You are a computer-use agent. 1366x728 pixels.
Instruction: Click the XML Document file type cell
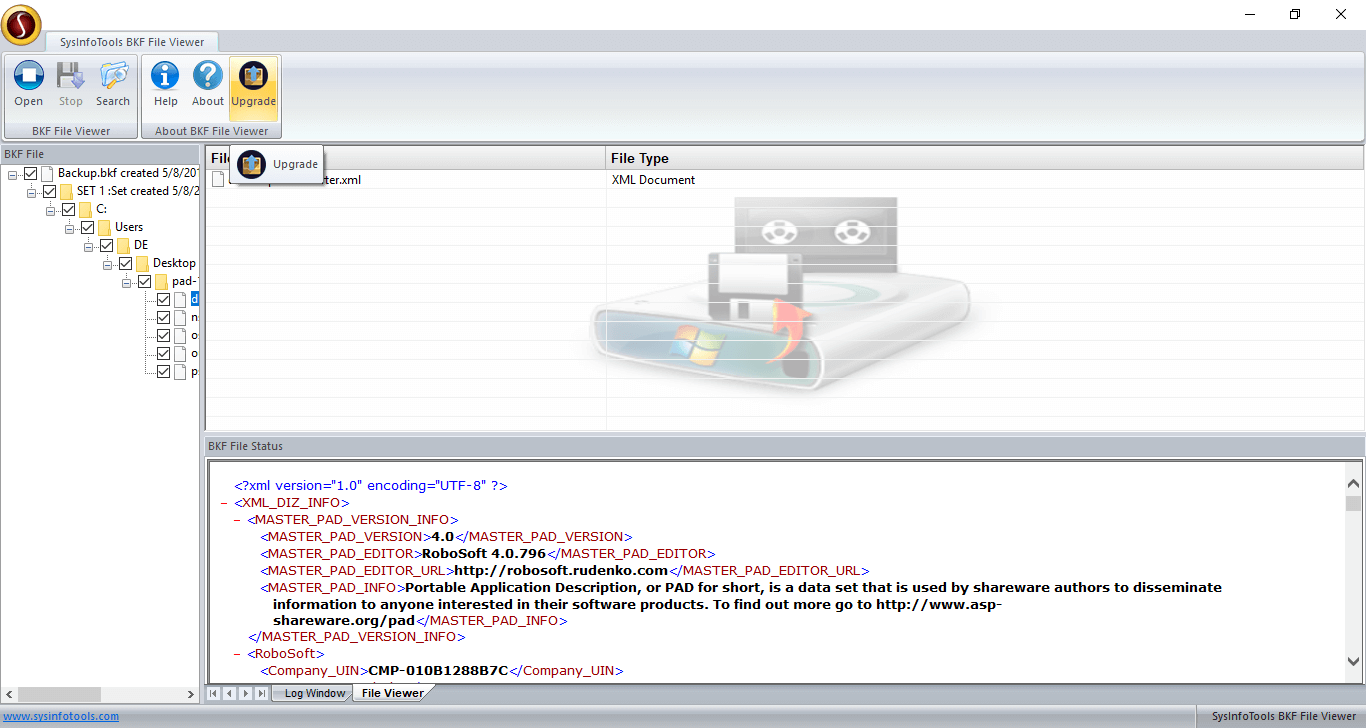coord(653,180)
